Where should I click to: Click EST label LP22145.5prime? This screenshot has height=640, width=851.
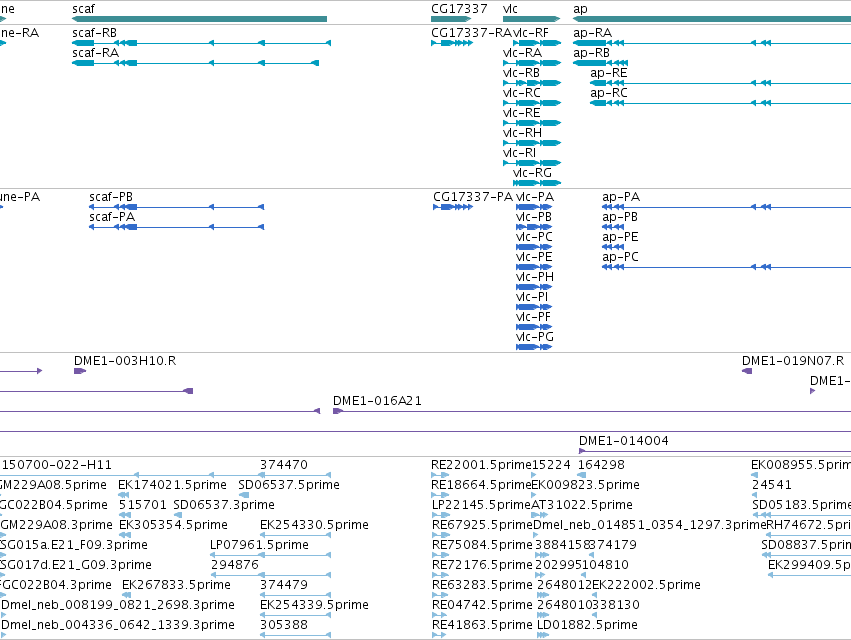(481, 505)
